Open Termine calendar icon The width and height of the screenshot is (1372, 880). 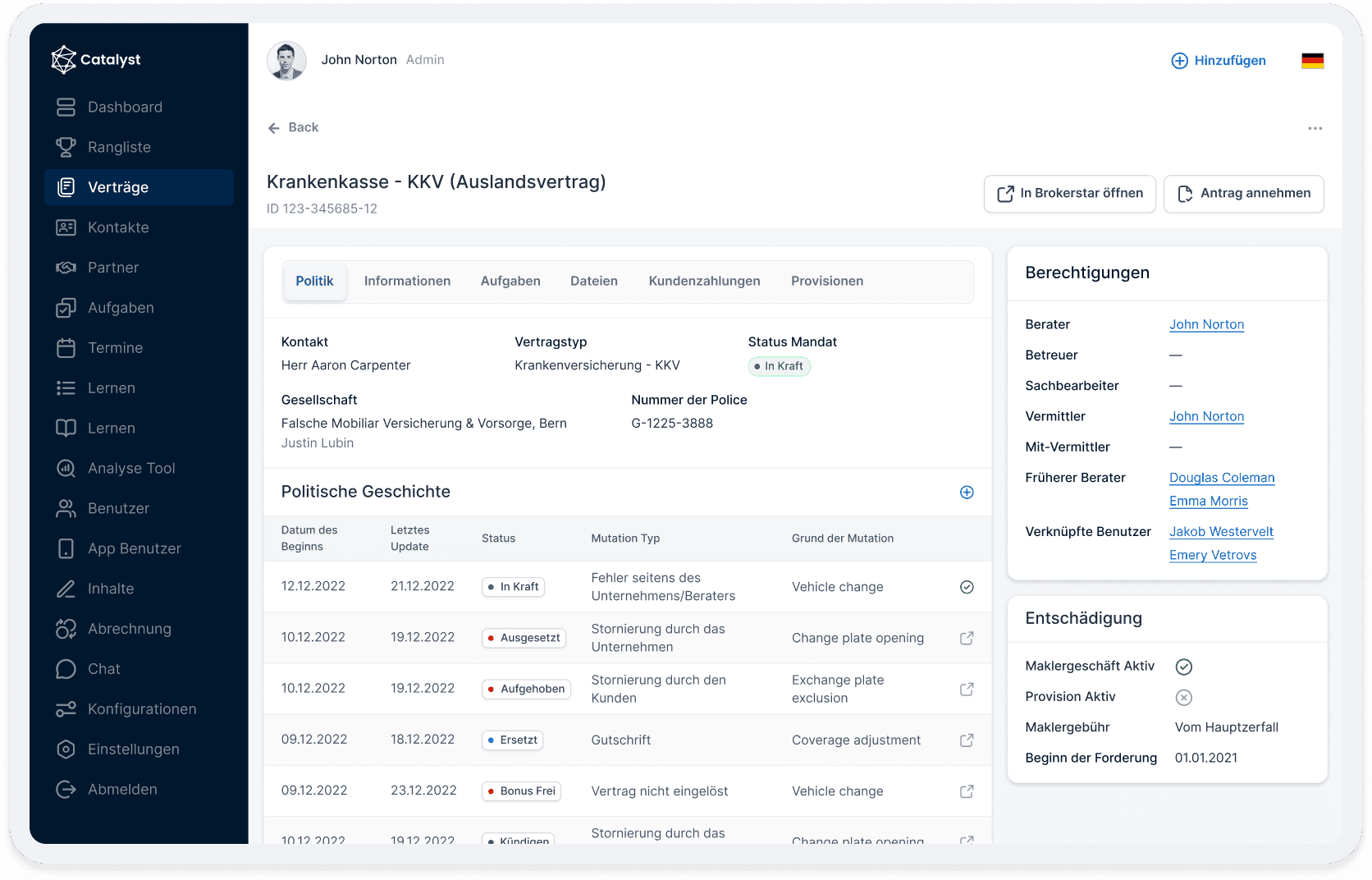click(66, 348)
